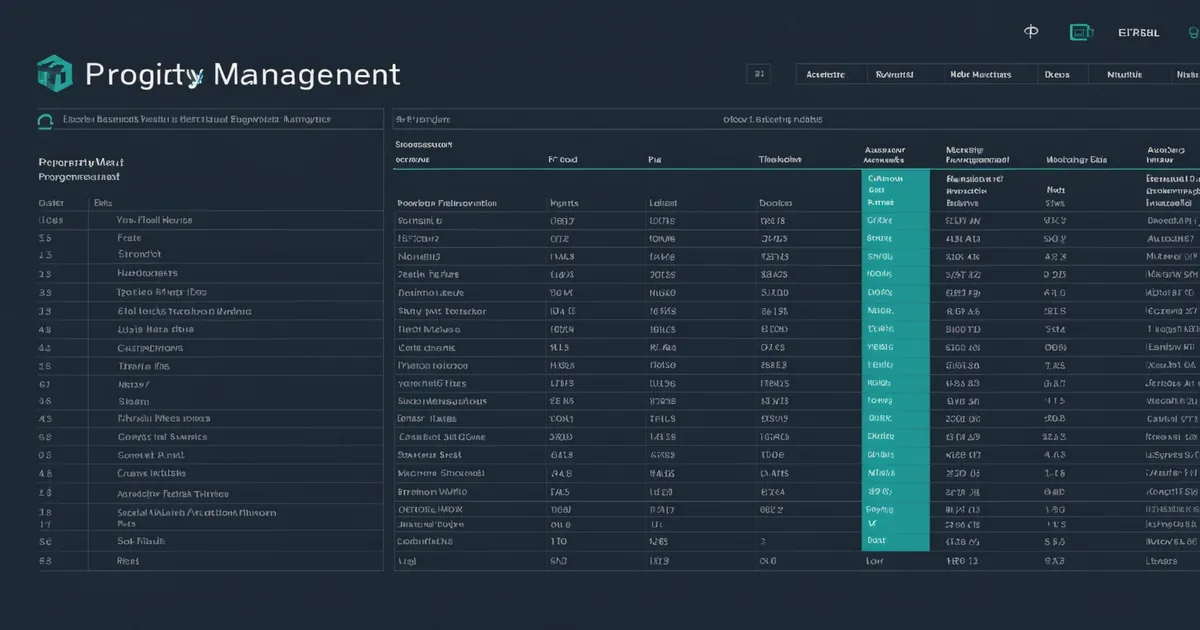This screenshot has height=630, width=1200.
Task: Click the teal monitor icon in top bar
Action: coord(1080,32)
